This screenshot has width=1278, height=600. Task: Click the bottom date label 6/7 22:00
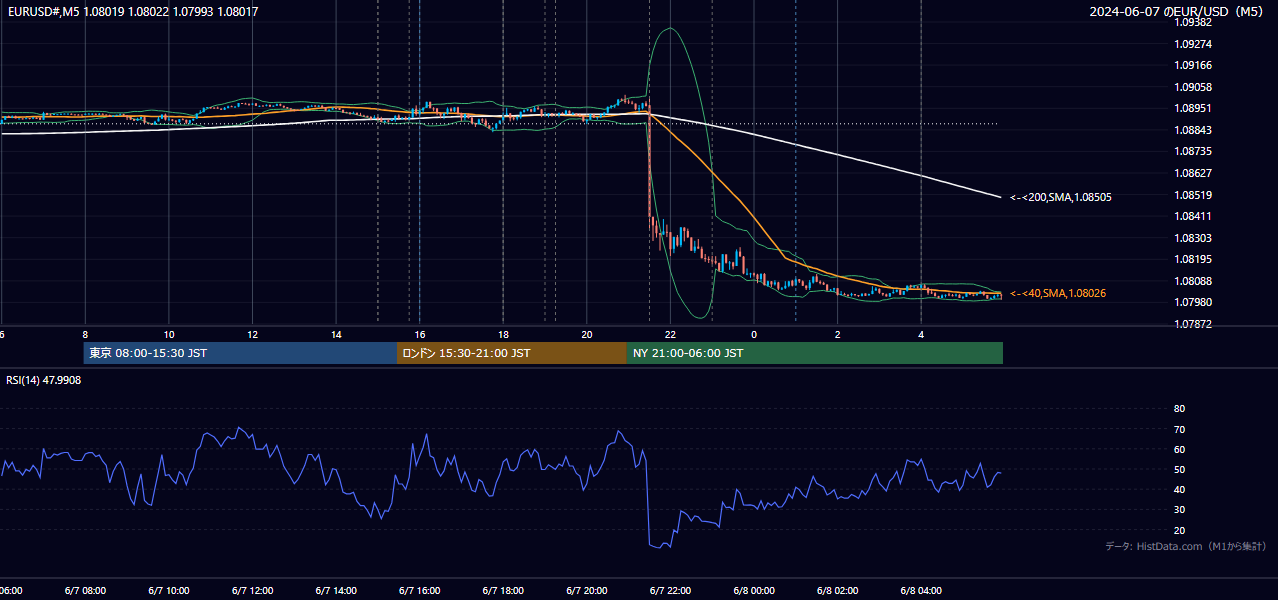coord(670,591)
